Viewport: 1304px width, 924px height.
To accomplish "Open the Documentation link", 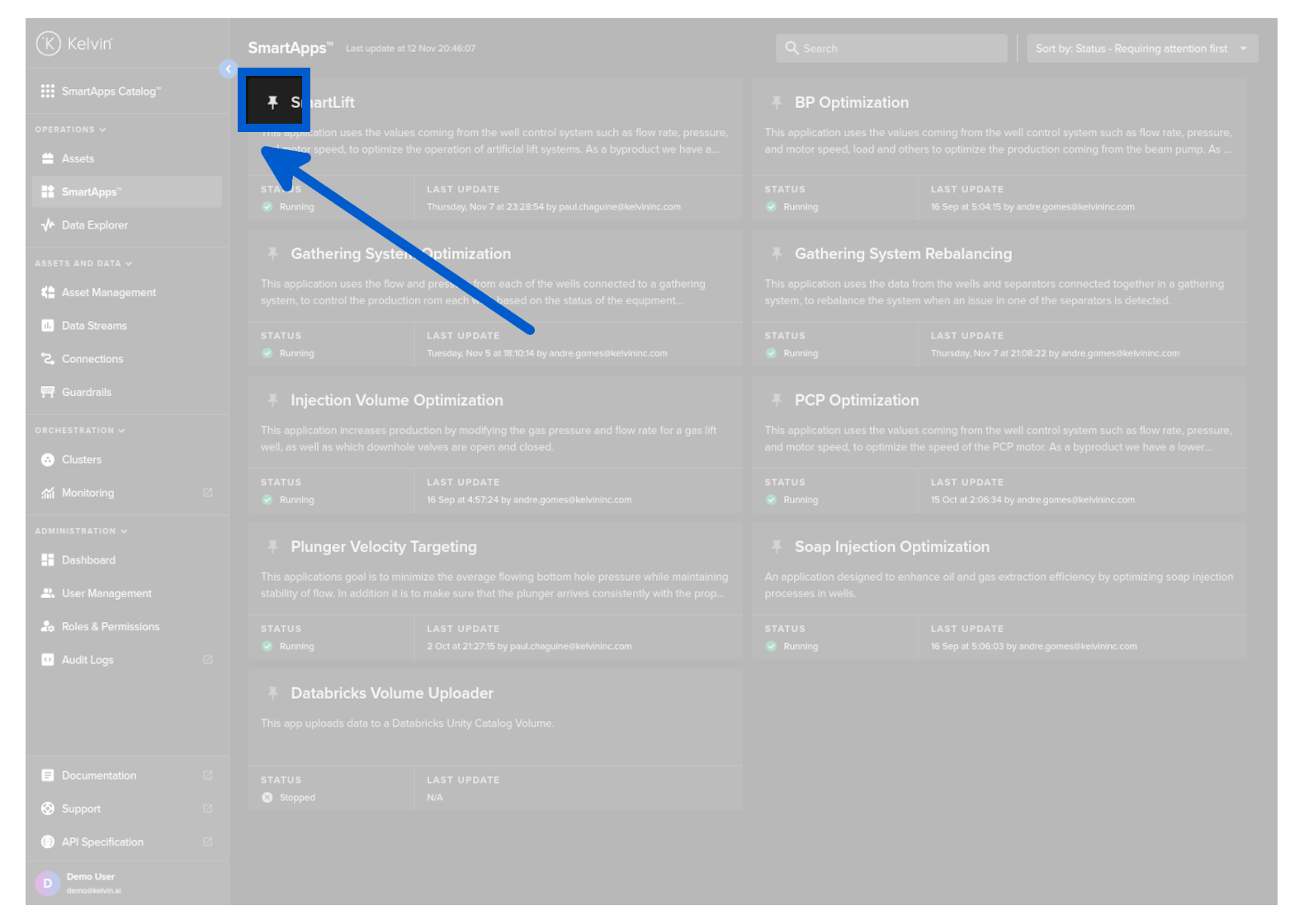I will (99, 775).
